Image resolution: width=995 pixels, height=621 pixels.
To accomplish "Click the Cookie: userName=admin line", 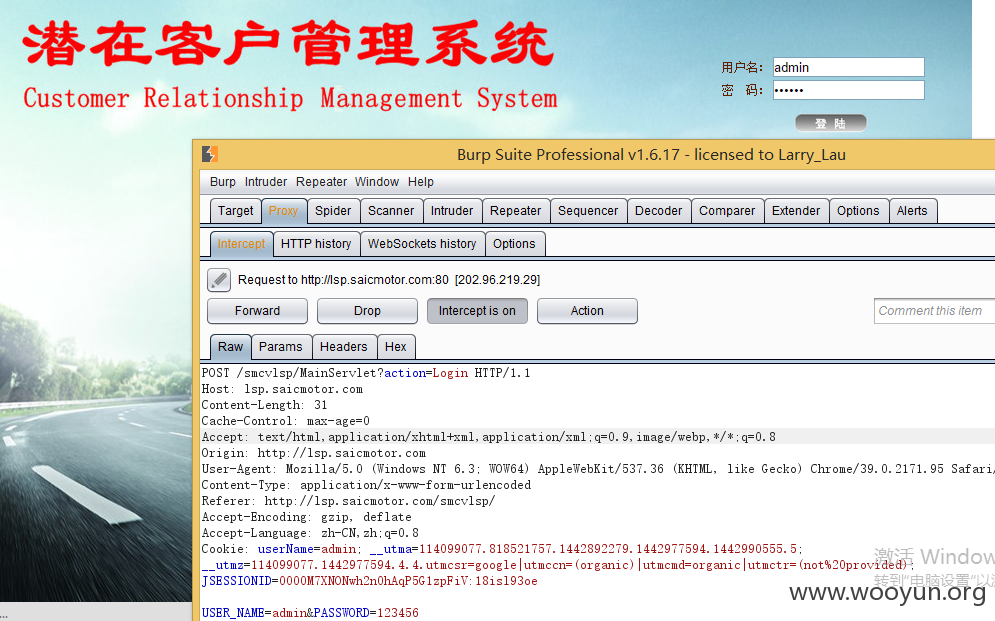I will point(502,549).
